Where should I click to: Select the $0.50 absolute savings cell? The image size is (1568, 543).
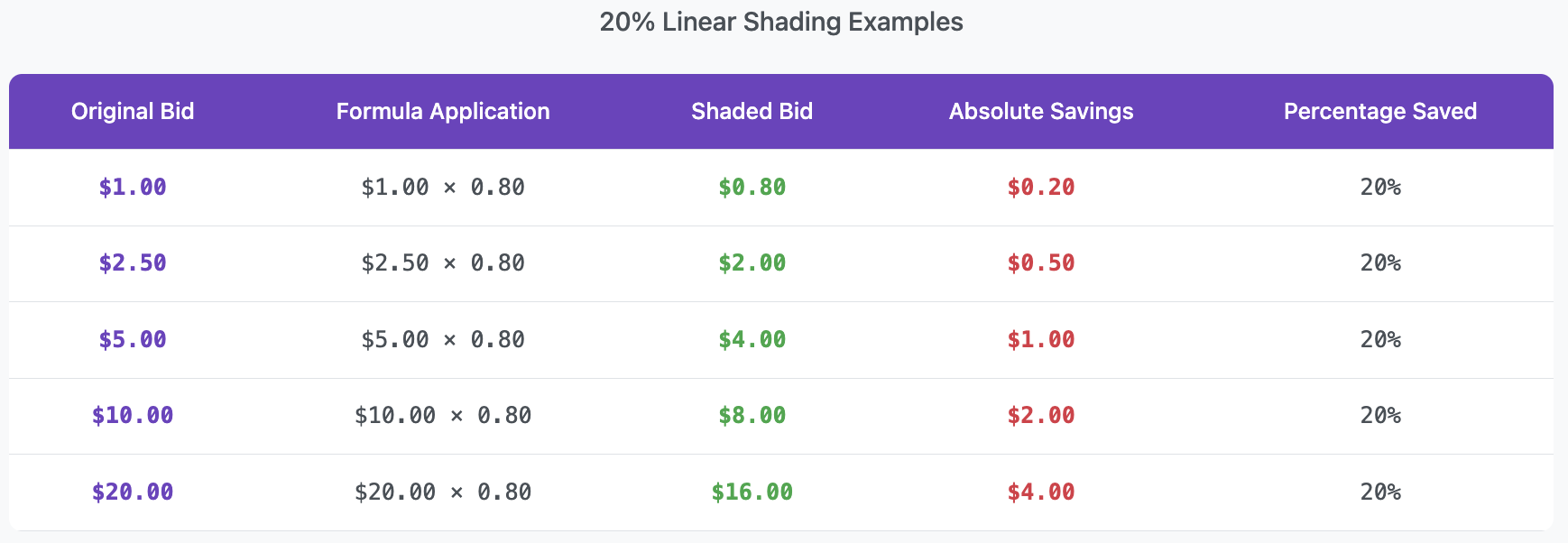point(1041,262)
